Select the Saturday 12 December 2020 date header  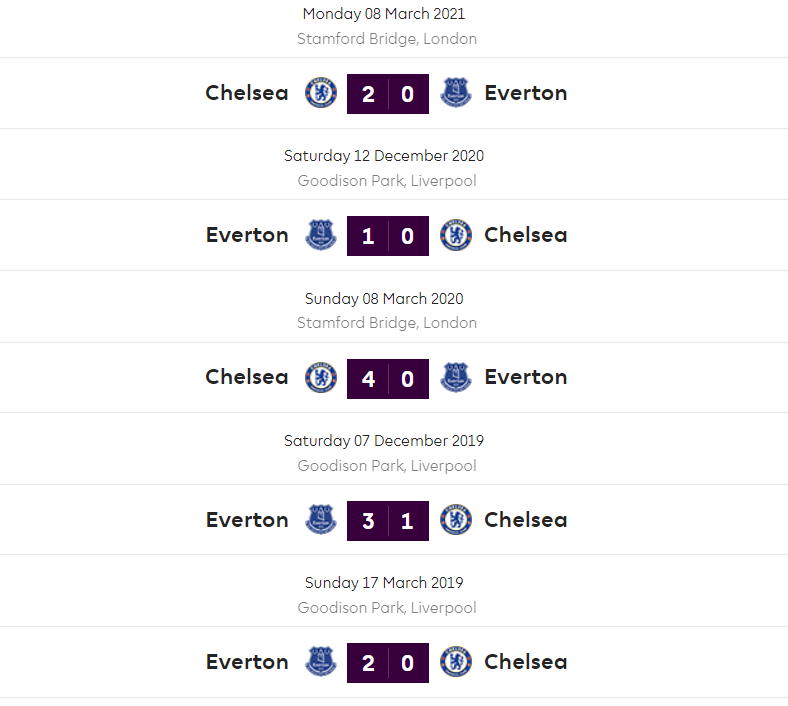(x=384, y=156)
